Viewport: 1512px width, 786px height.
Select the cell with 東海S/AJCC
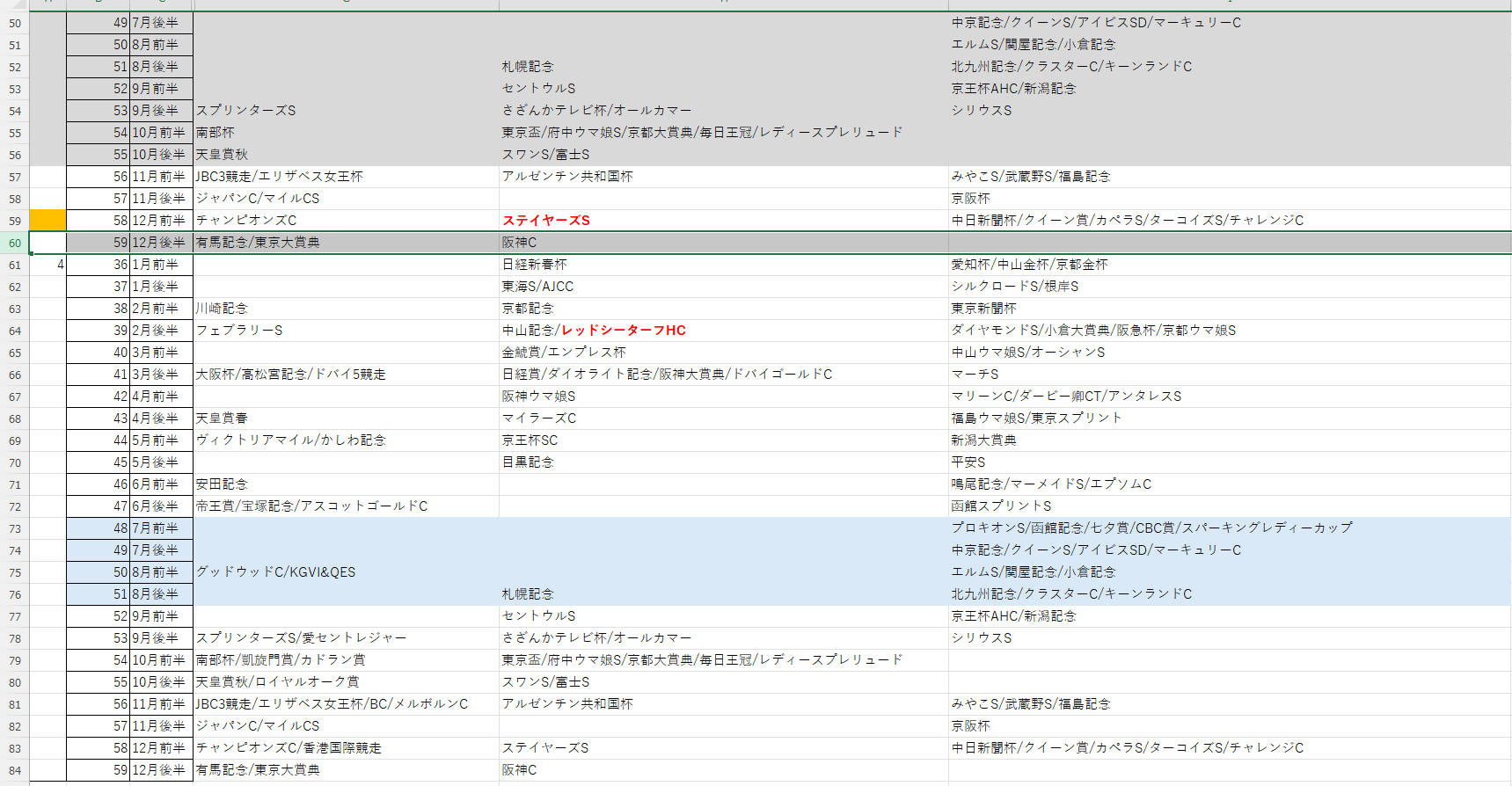537,287
